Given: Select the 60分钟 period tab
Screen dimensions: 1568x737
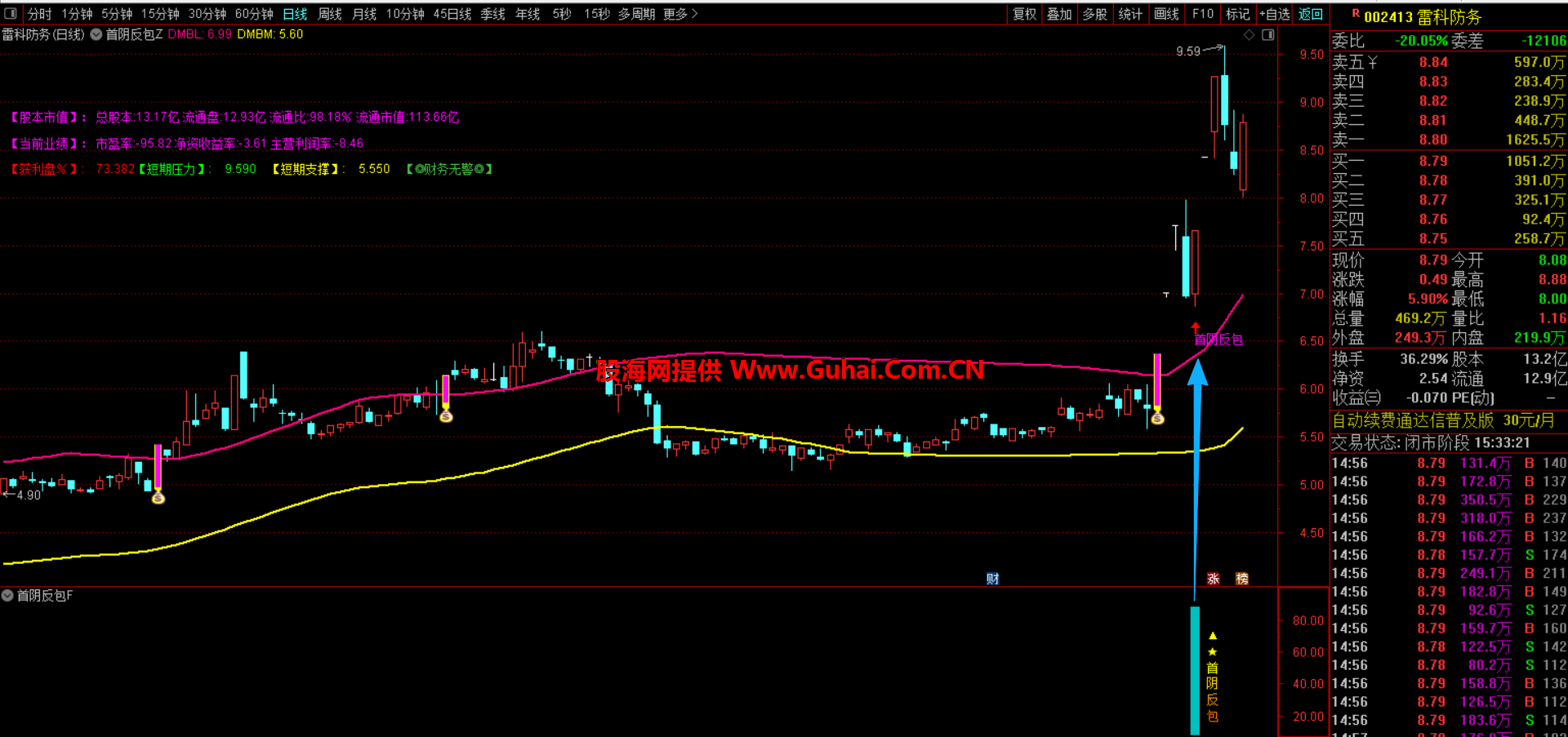Looking at the screenshot, I should click(x=254, y=14).
